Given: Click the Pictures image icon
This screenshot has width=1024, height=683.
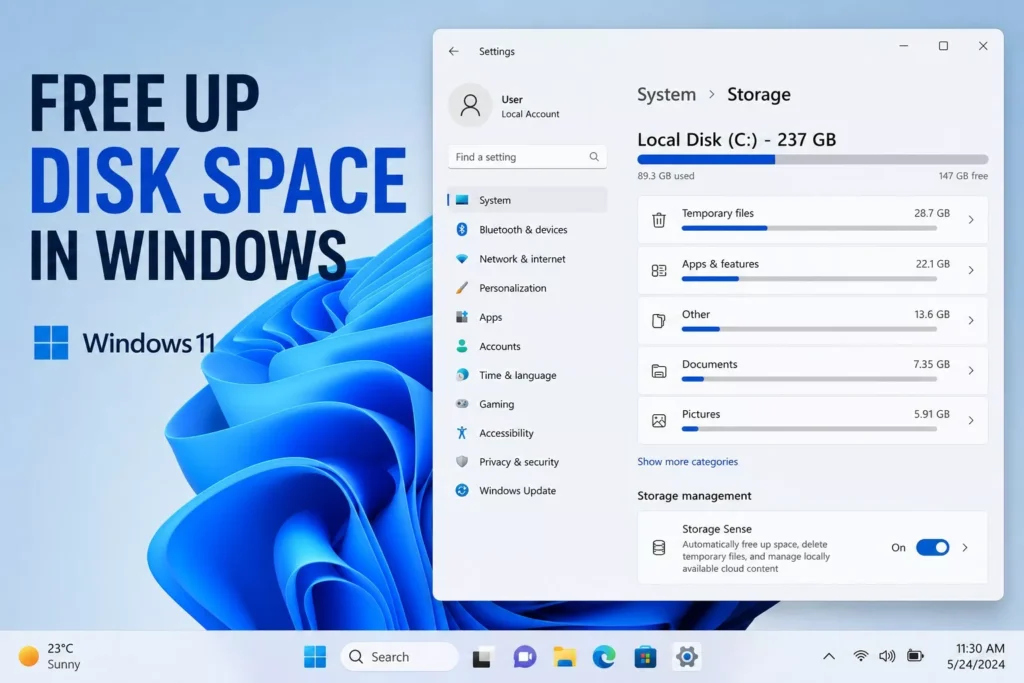Looking at the screenshot, I should pyautogui.click(x=659, y=421).
